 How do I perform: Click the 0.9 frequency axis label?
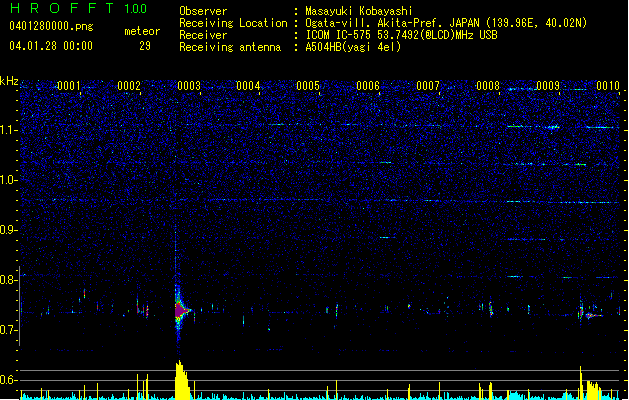(x=8, y=230)
